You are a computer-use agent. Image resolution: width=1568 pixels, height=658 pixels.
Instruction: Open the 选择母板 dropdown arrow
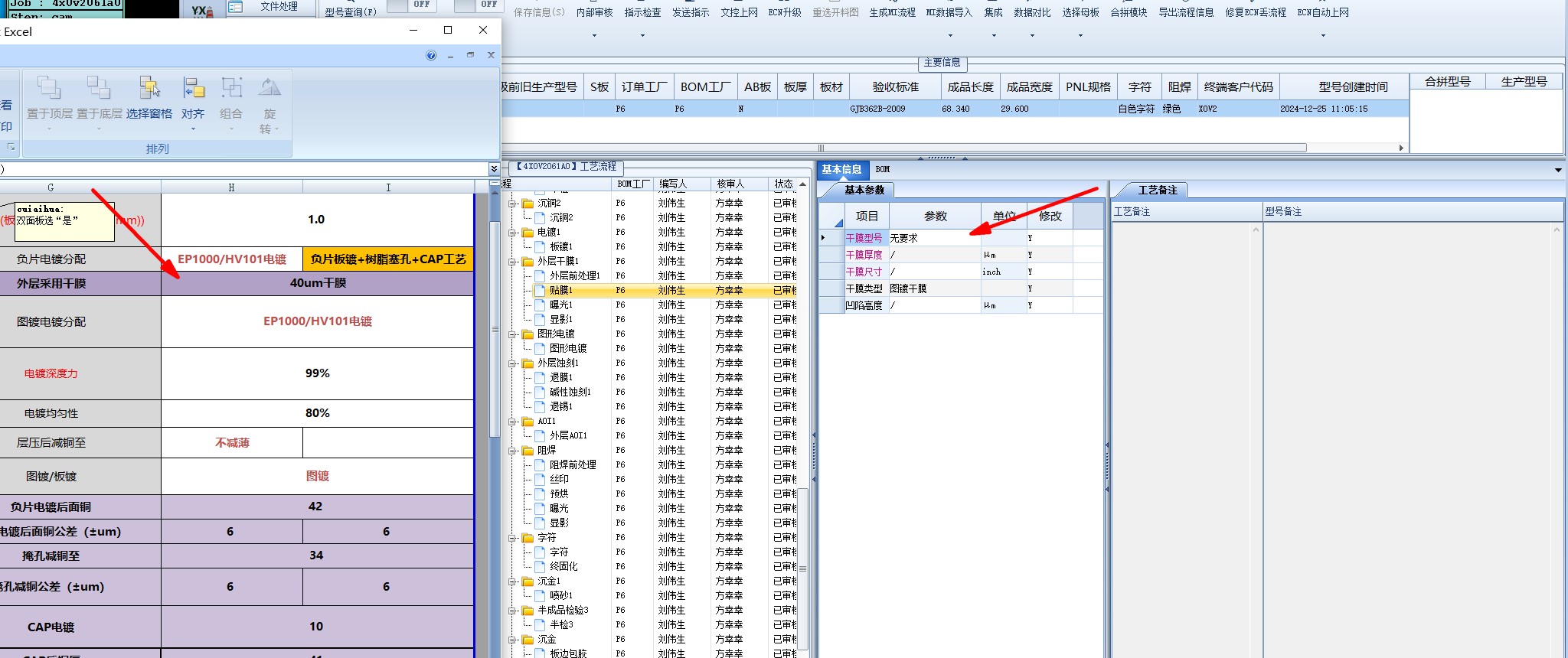[x=1080, y=35]
